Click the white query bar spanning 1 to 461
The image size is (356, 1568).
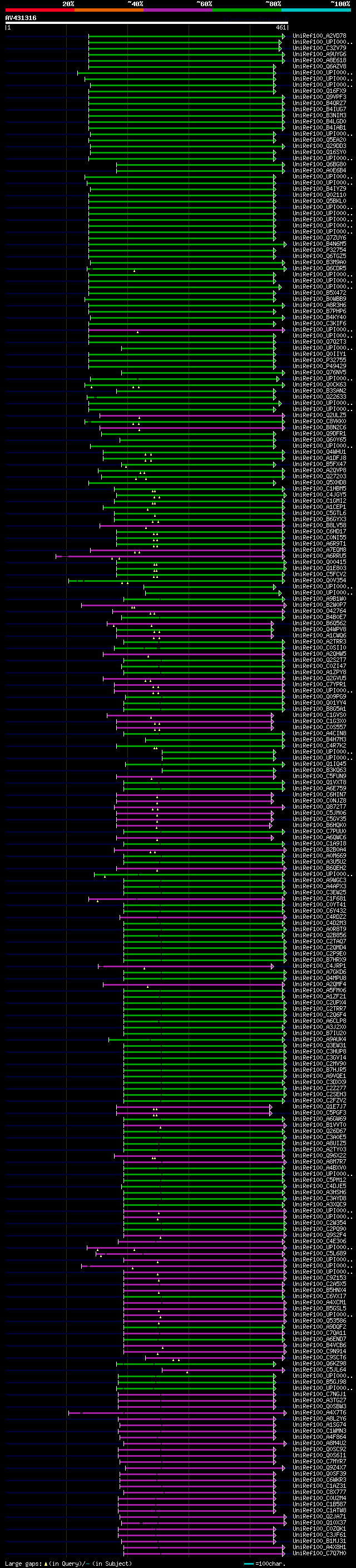[147, 22]
